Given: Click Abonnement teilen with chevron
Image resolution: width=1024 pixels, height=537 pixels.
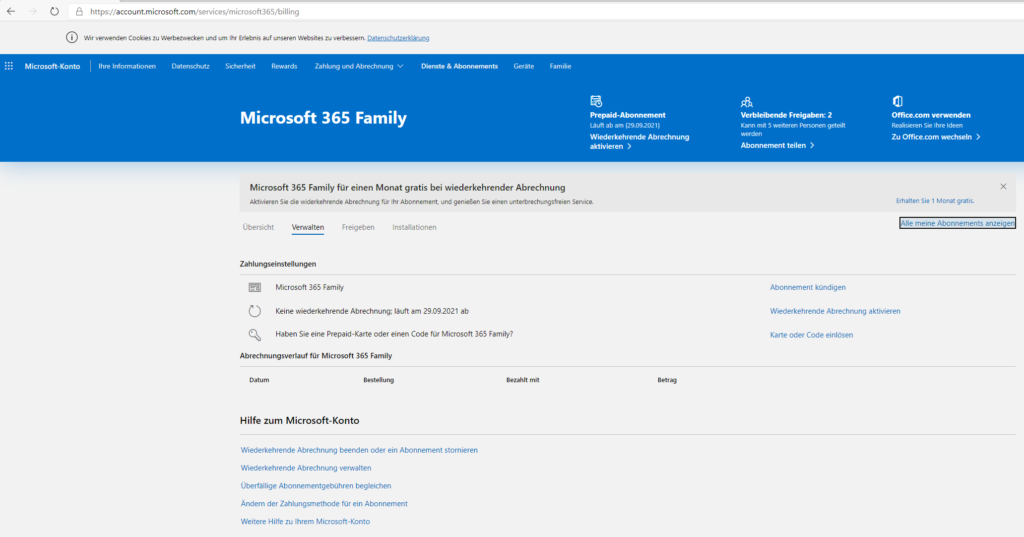Looking at the screenshot, I should pos(777,145).
